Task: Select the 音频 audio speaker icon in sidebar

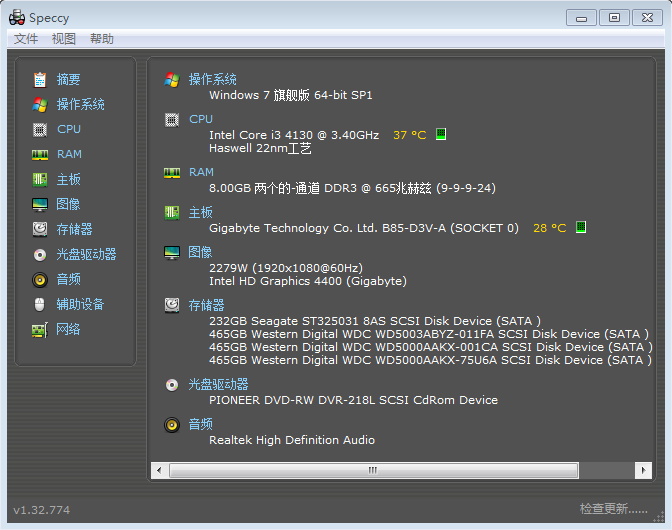Action: [40, 279]
